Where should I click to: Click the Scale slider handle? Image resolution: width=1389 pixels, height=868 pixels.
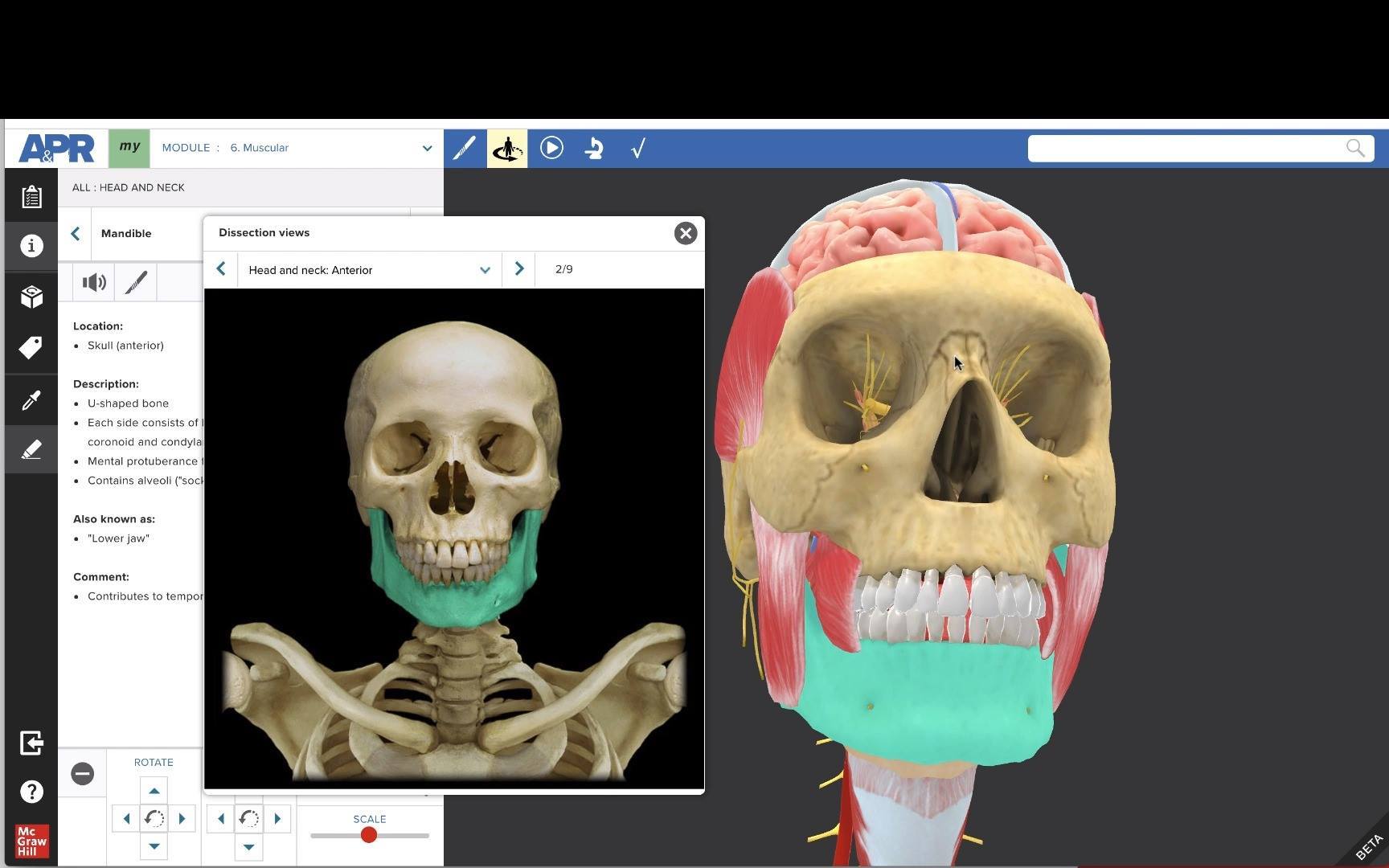(x=369, y=835)
